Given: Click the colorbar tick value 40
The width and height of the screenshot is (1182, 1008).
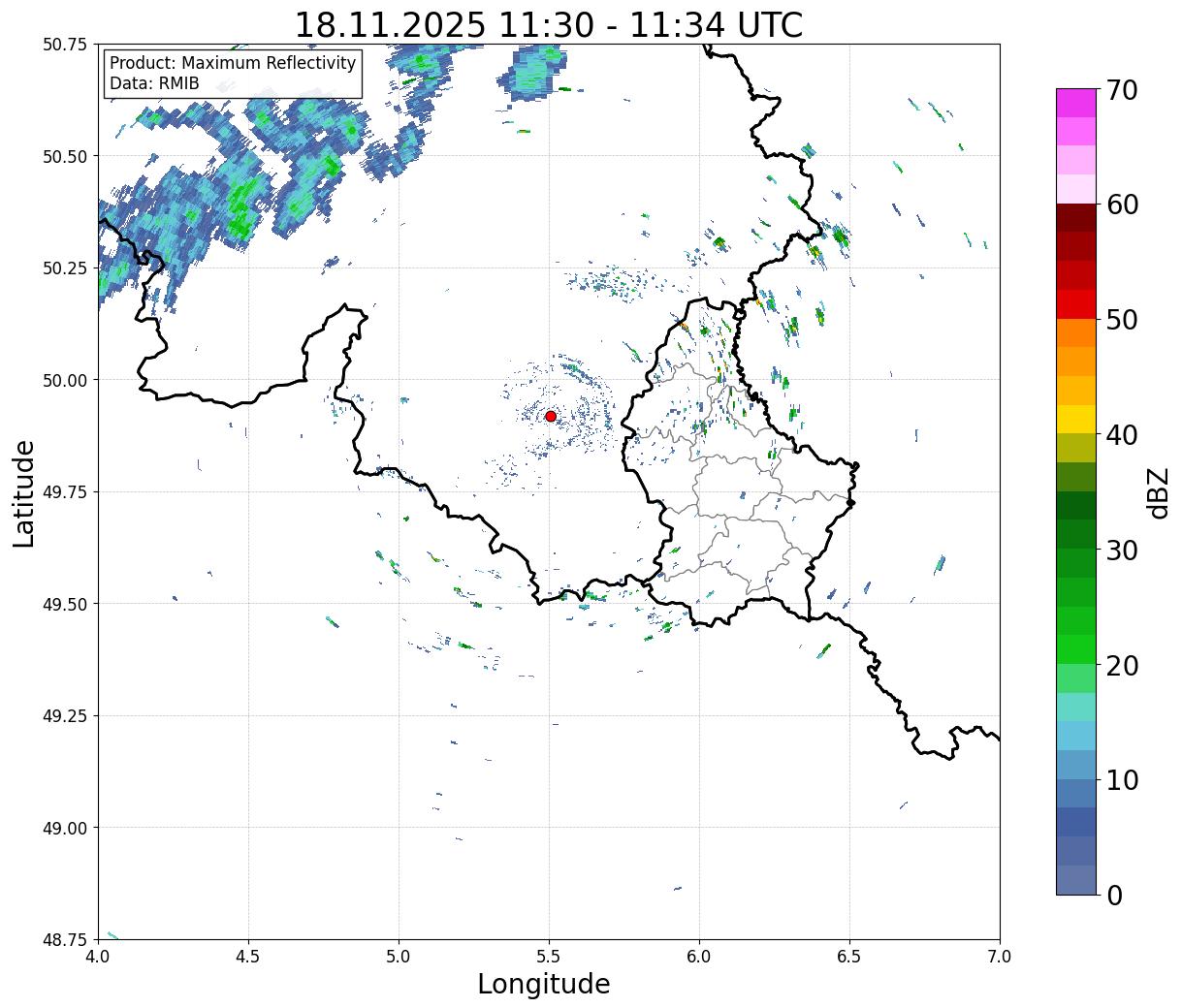Looking at the screenshot, I should pos(1121,435).
